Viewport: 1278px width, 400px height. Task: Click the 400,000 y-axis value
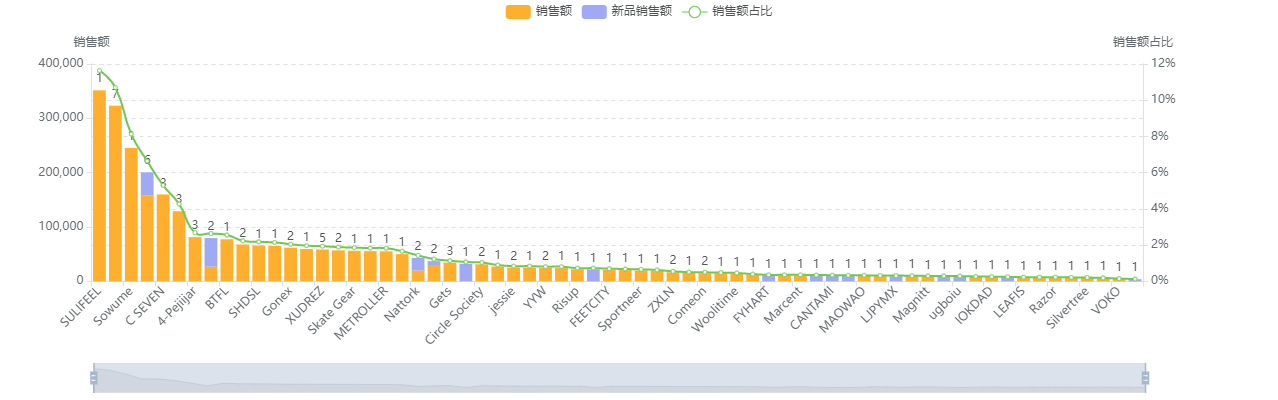tap(60, 63)
